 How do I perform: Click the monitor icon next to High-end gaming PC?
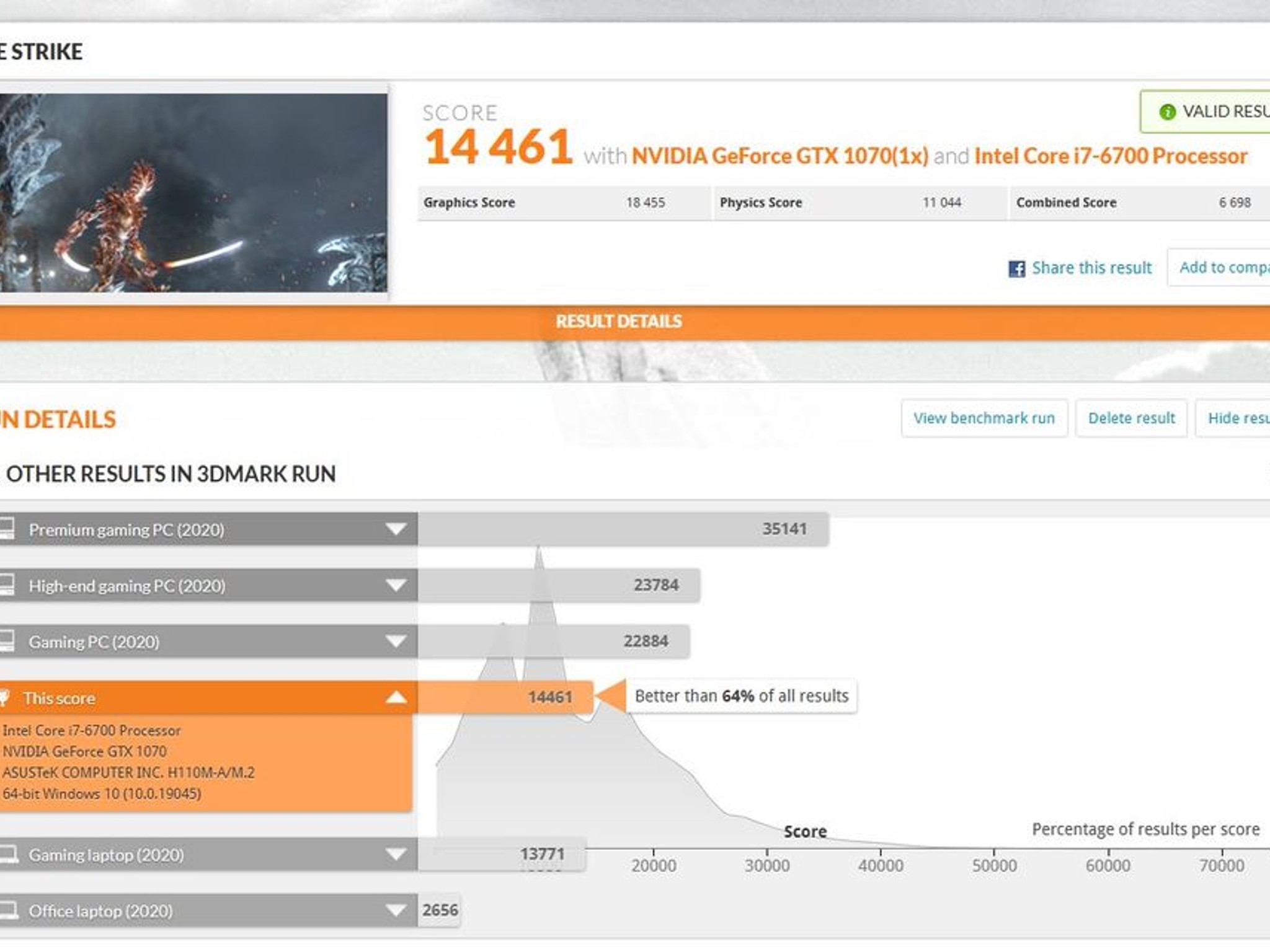pyautogui.click(x=7, y=585)
